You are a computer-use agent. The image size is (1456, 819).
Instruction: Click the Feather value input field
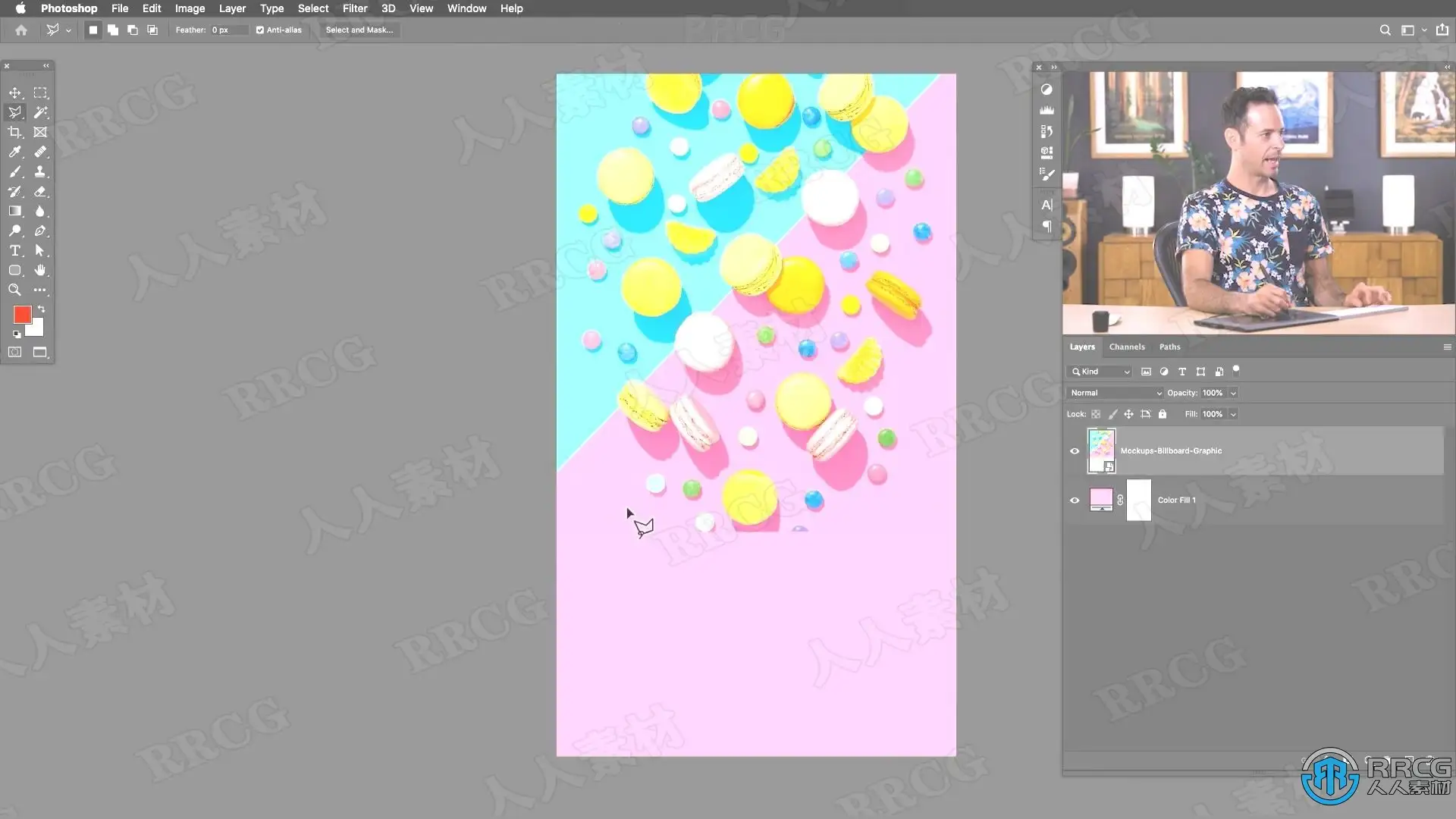(x=227, y=30)
